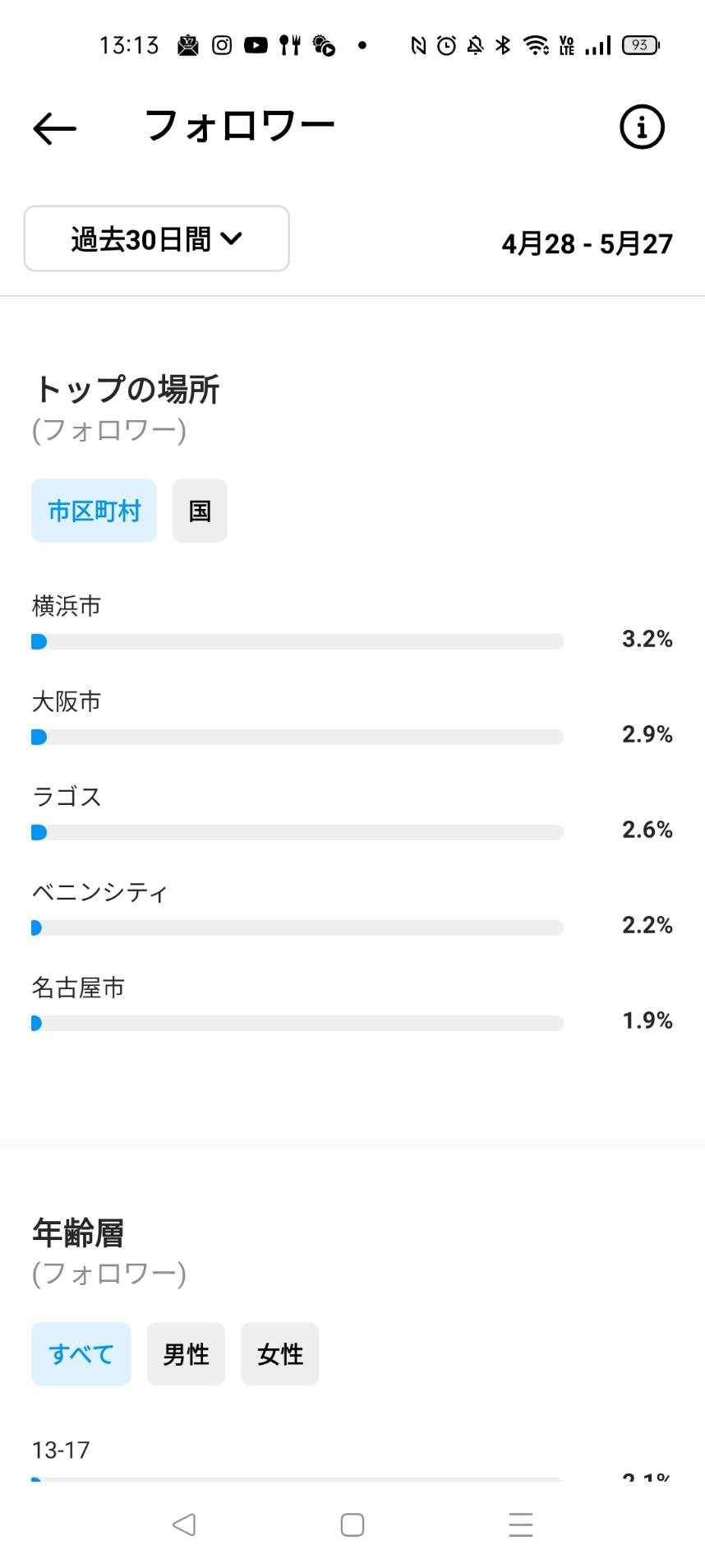The image size is (705, 1568).
Task: Click the chevron beside 過去30日間
Action: tap(232, 238)
